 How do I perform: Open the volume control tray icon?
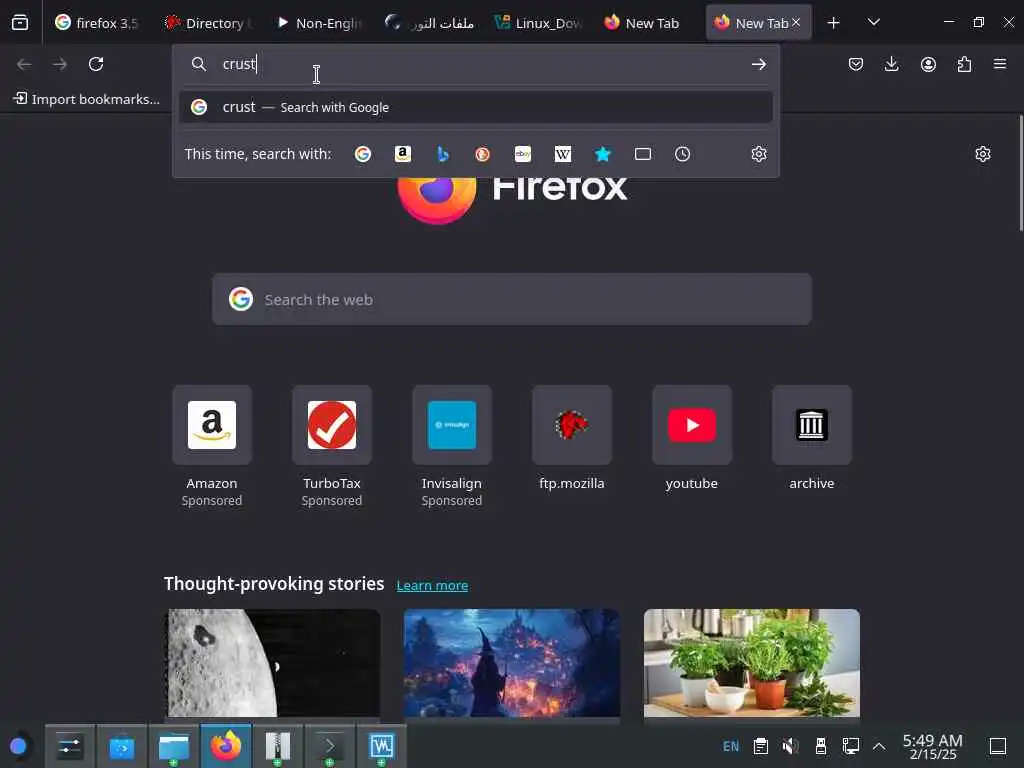791,746
